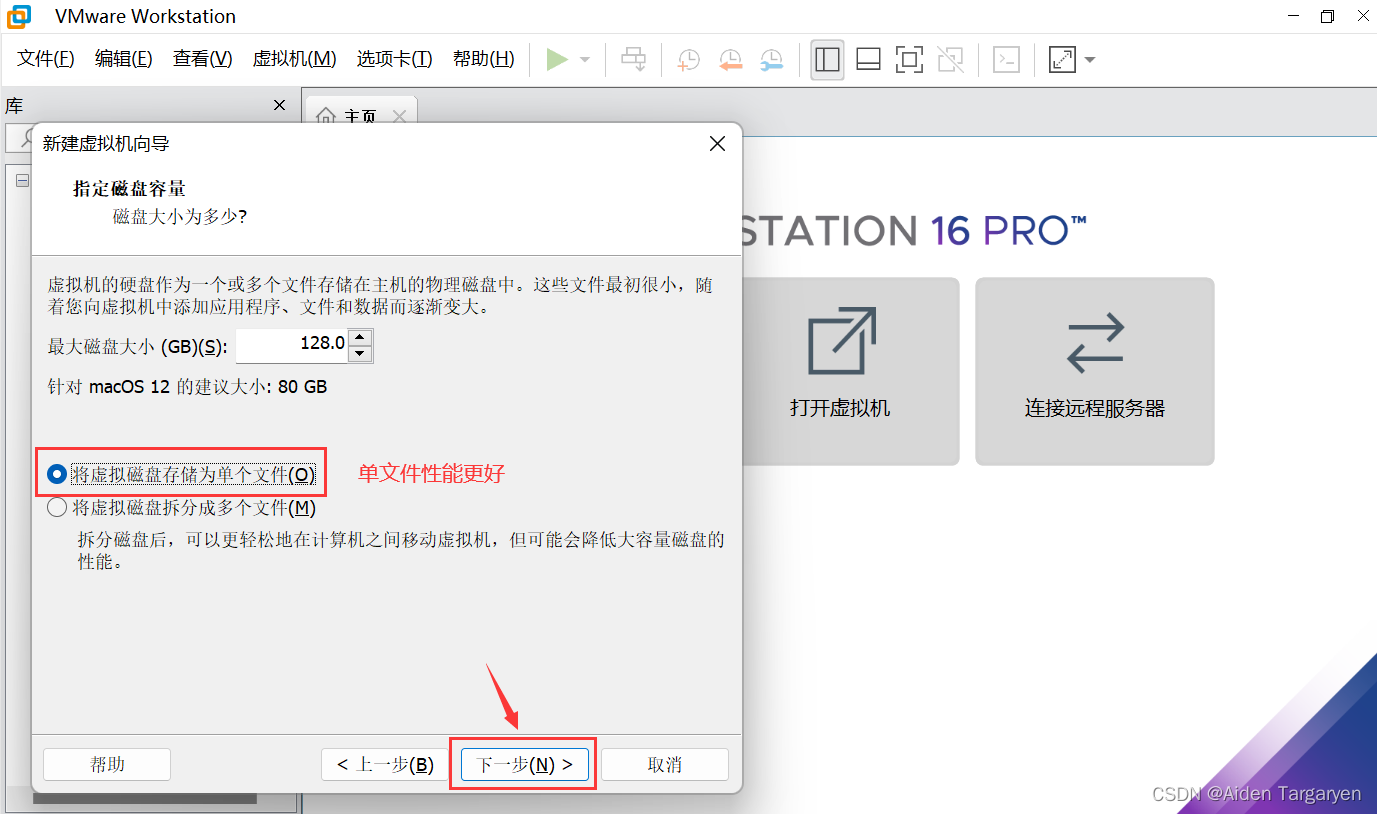
Task: Click the console view terminal icon
Action: 1006,60
